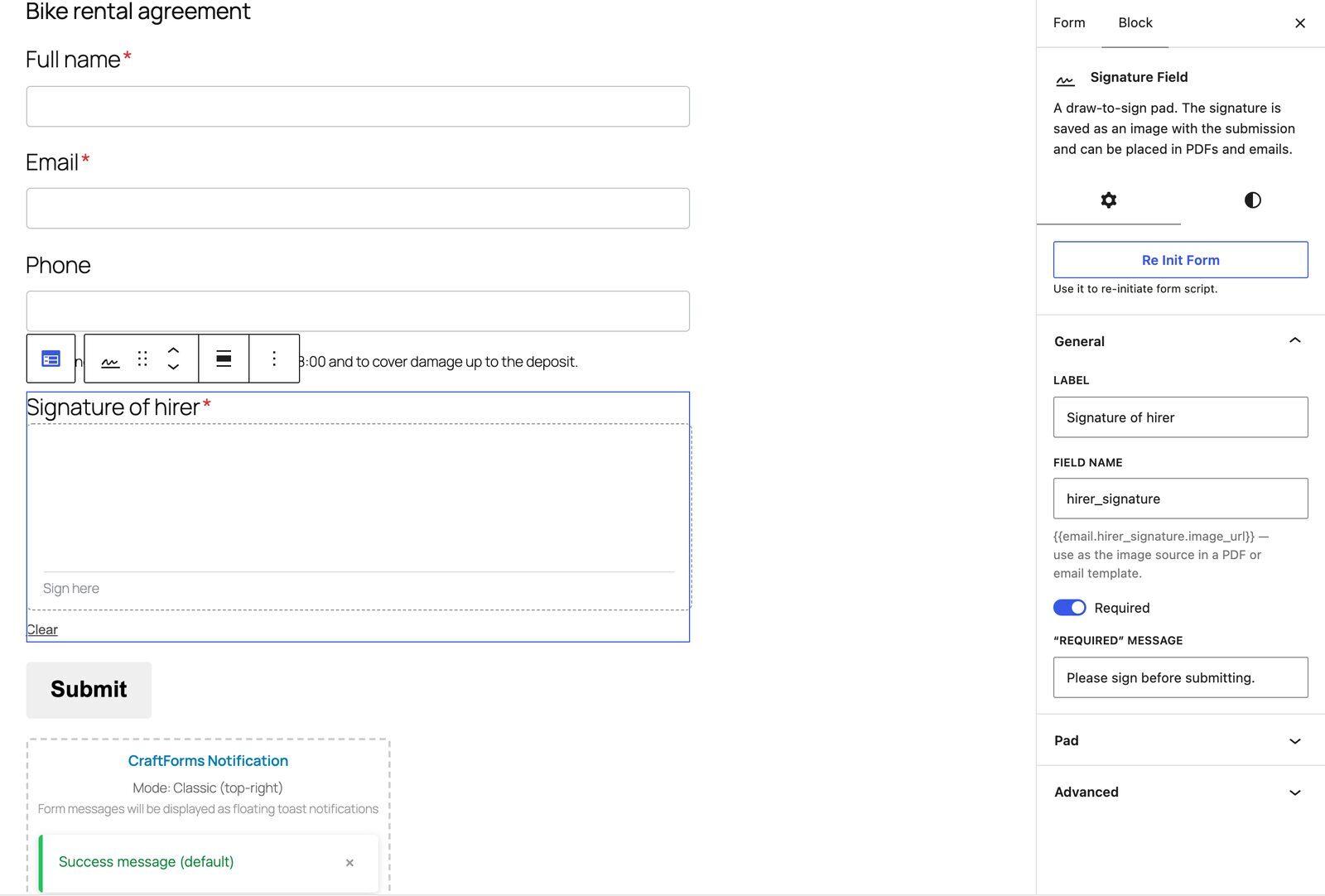Edit the Field Name 'hirer_signature' input

1180,499
